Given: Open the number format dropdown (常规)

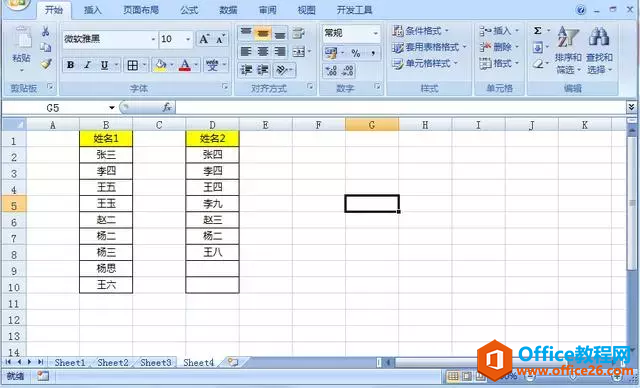Looking at the screenshot, I should [376, 33].
